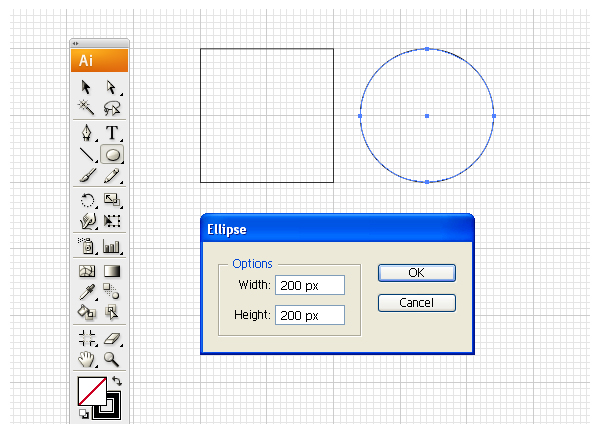Click the Fill color swatch
600x429 pixels.
point(91,392)
